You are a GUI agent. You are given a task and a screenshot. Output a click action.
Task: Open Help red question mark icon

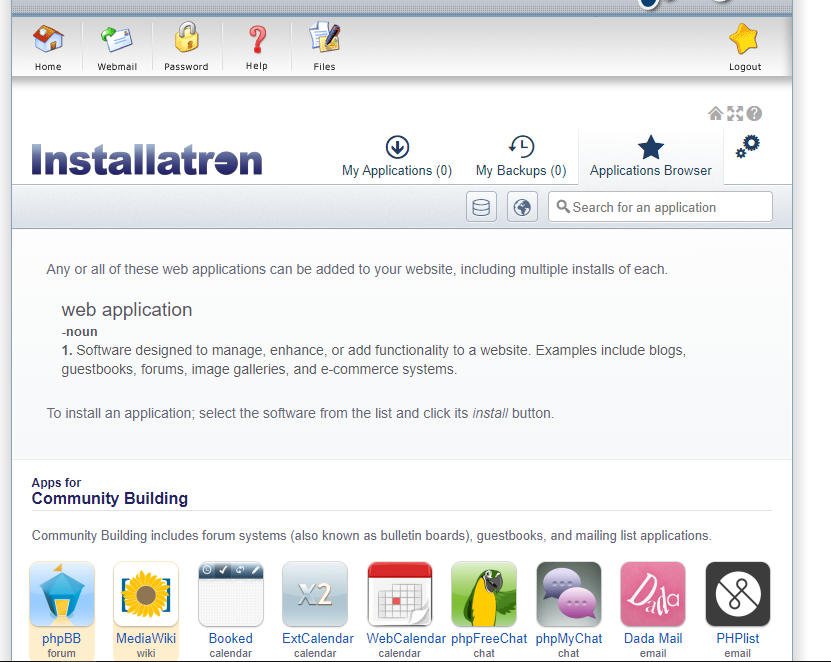point(257,40)
